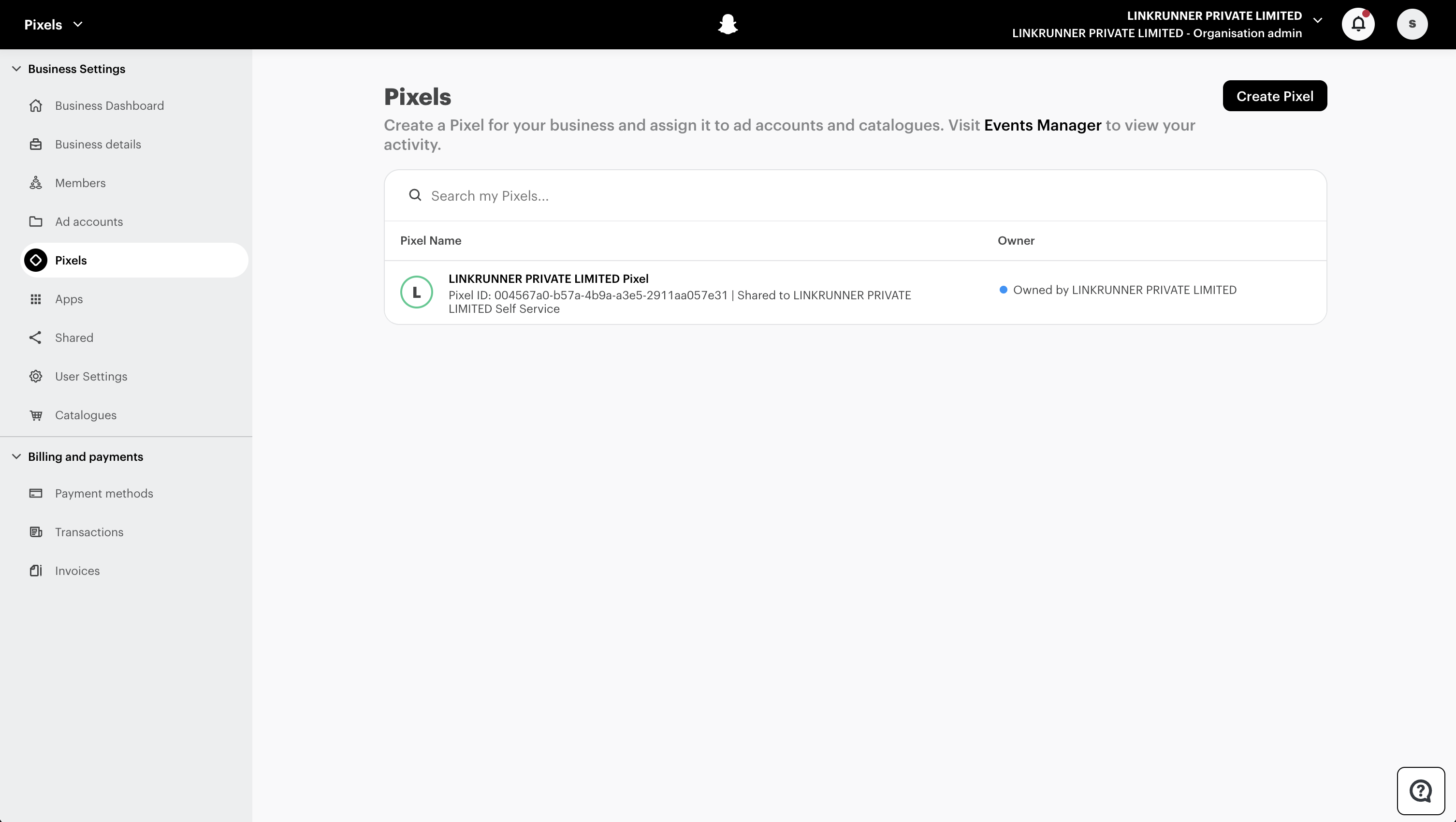
Task: Click the Snapchat ghost logo
Action: point(728,24)
